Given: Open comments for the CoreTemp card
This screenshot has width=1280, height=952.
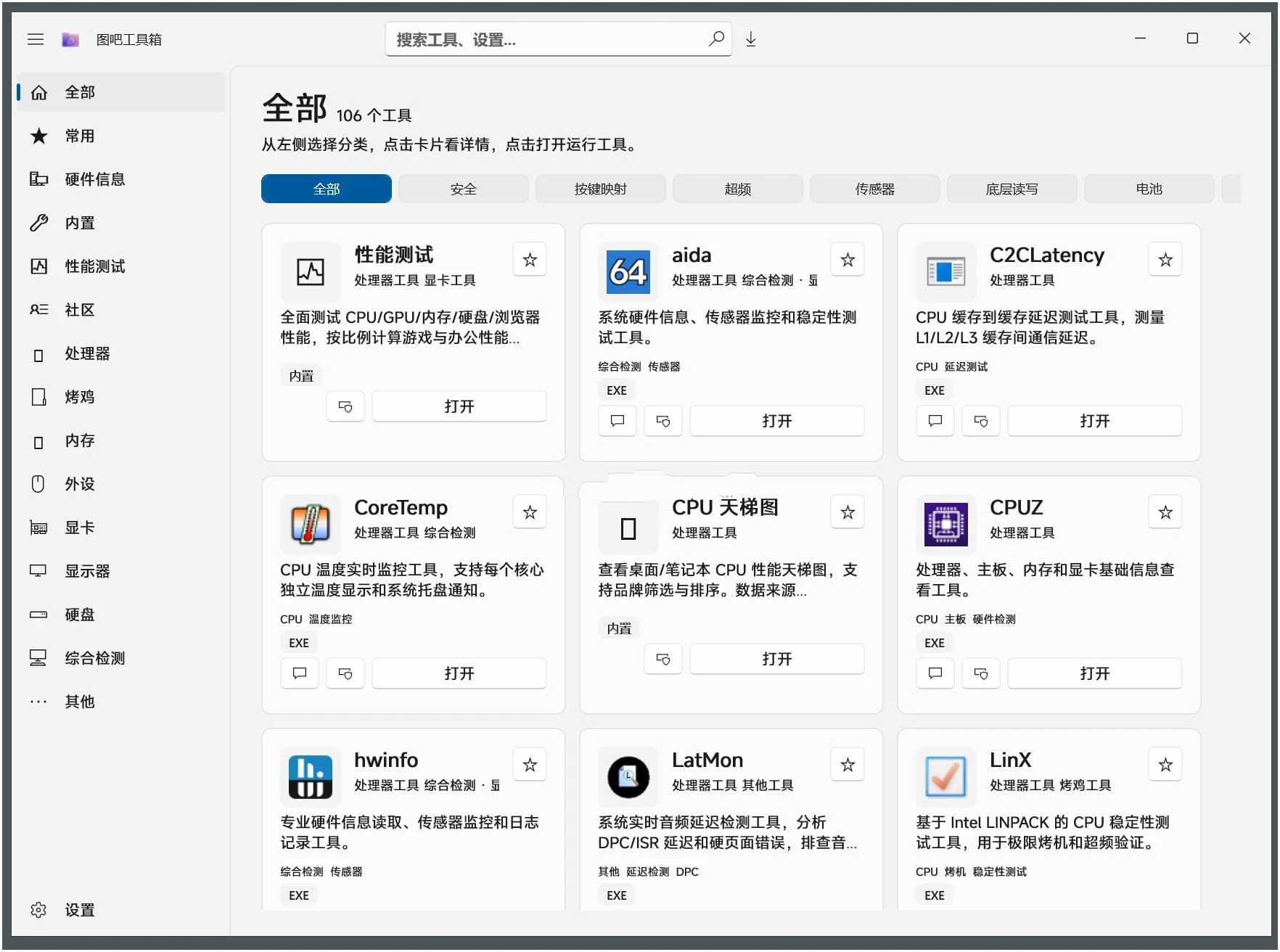Looking at the screenshot, I should pyautogui.click(x=300, y=673).
